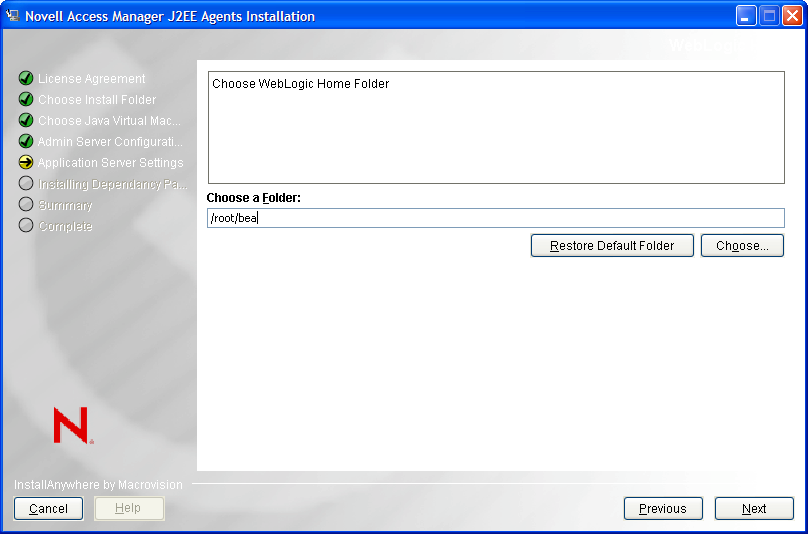Click the Choose Java Virtual Machine checkmark icon
This screenshot has width=808, height=534.
coord(26,120)
